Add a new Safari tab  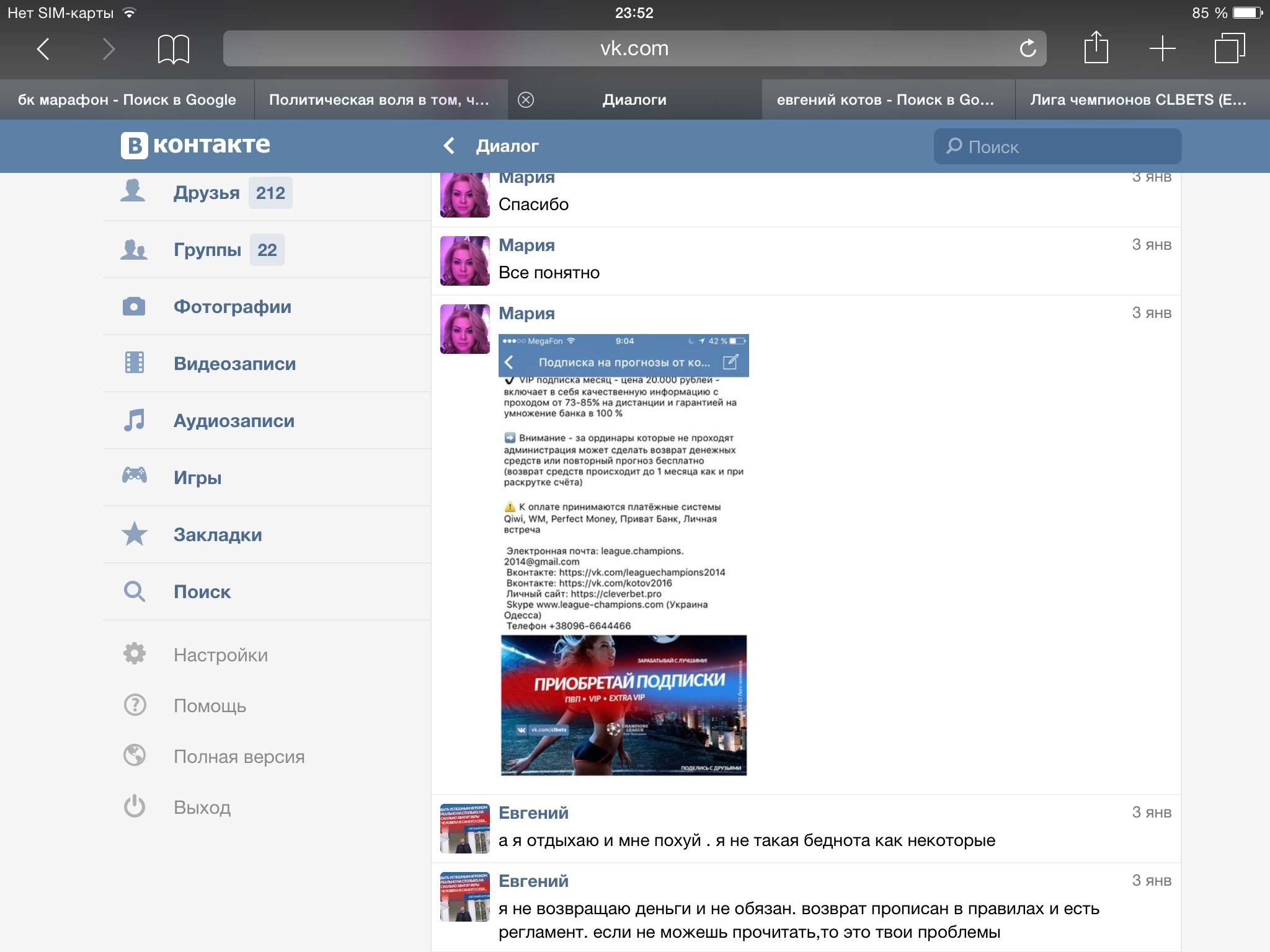pyautogui.click(x=1162, y=48)
